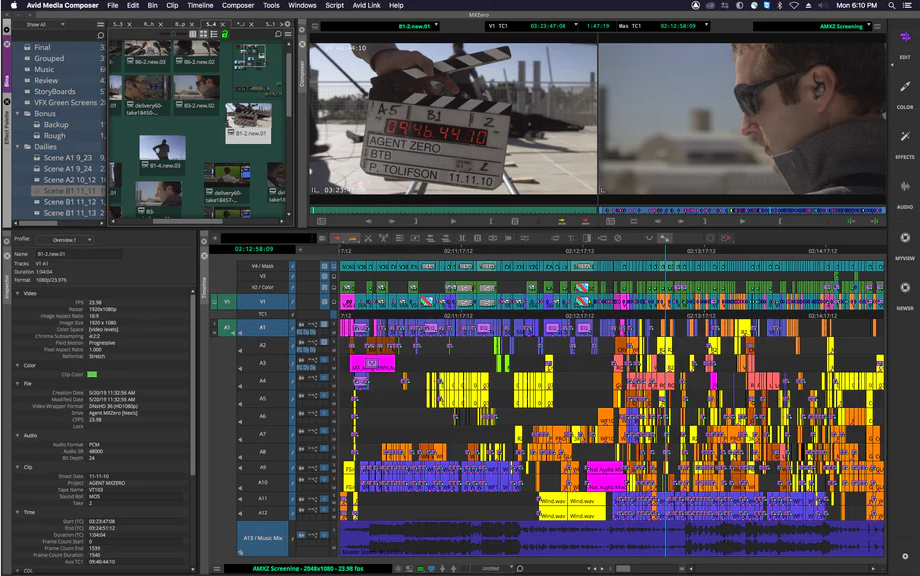The height and width of the screenshot is (576, 920).
Task: Click the scissors icon in timeline toolbar
Action: tap(368, 238)
